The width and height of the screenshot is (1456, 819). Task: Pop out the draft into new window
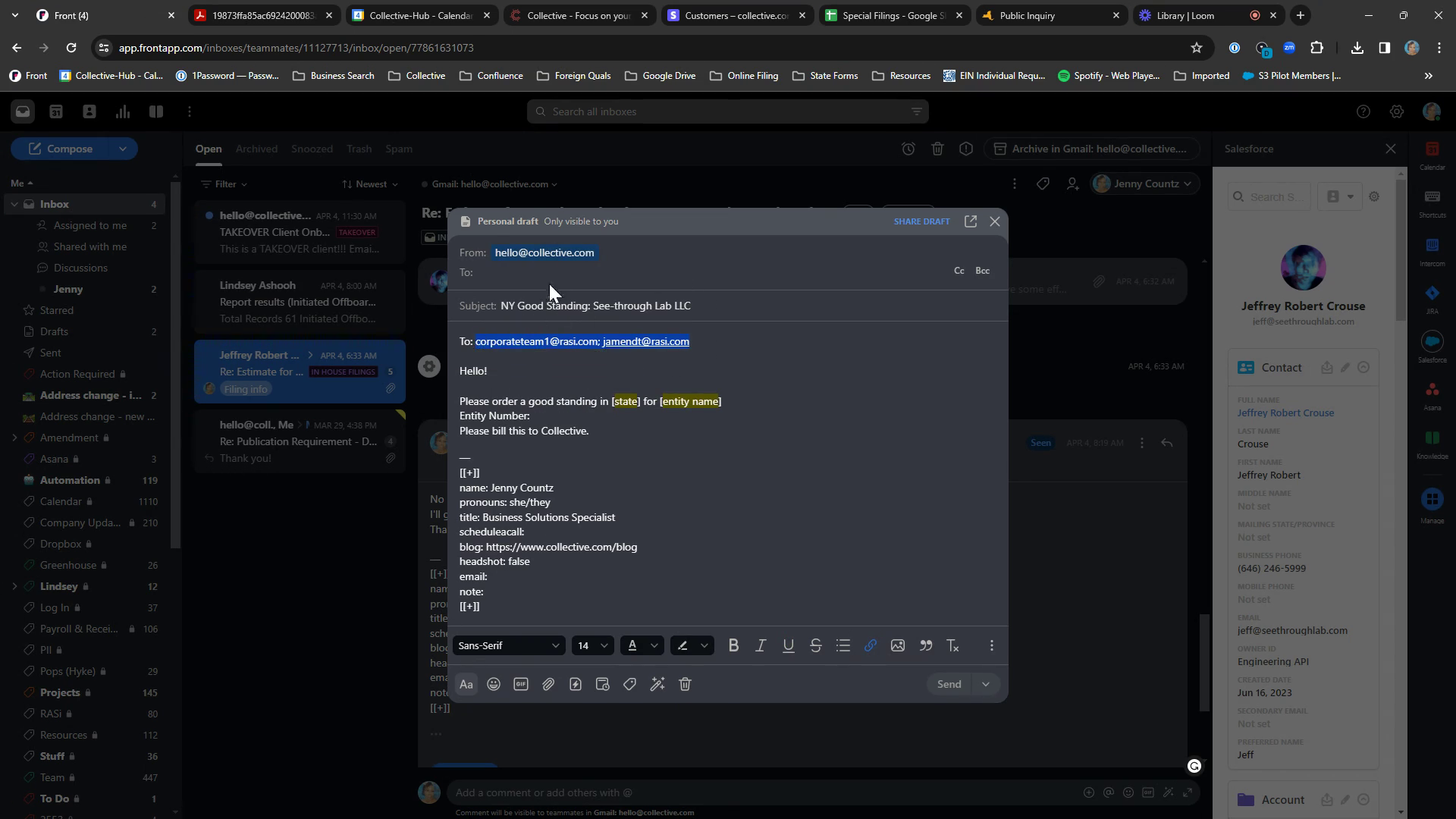[971, 221]
